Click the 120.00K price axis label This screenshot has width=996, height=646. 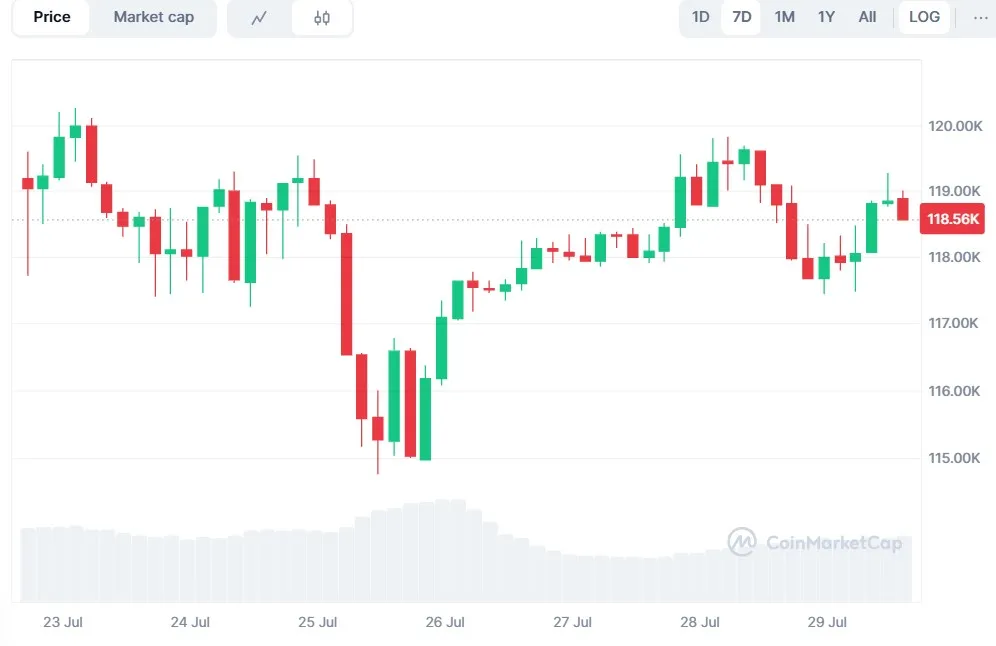coord(953,126)
